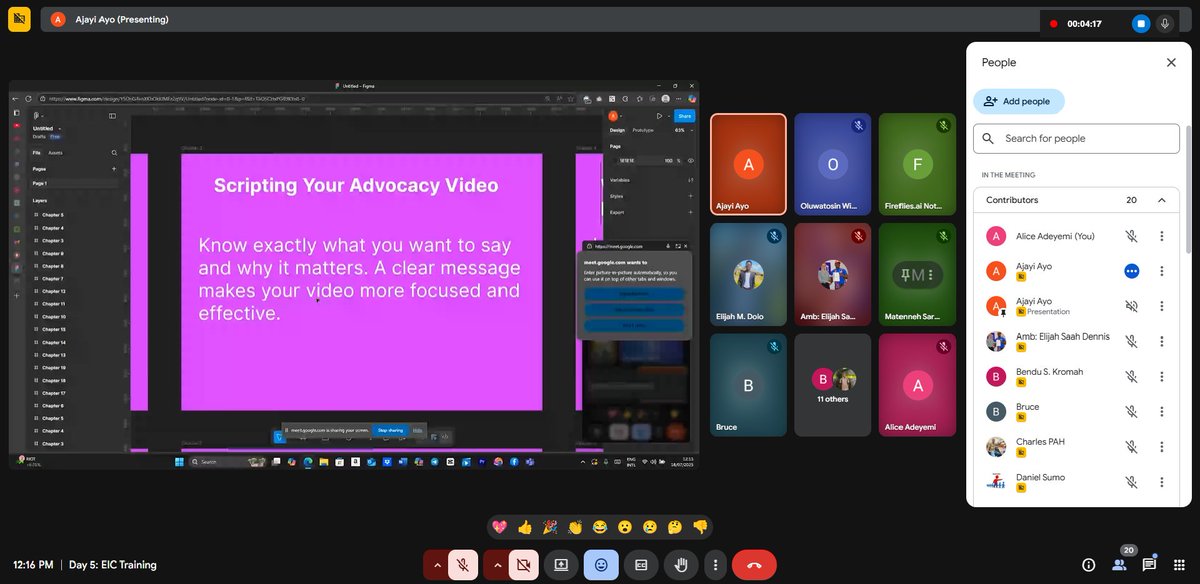Screen dimensions: 1200x584
Task: Close the People panel
Action: coord(1171,62)
